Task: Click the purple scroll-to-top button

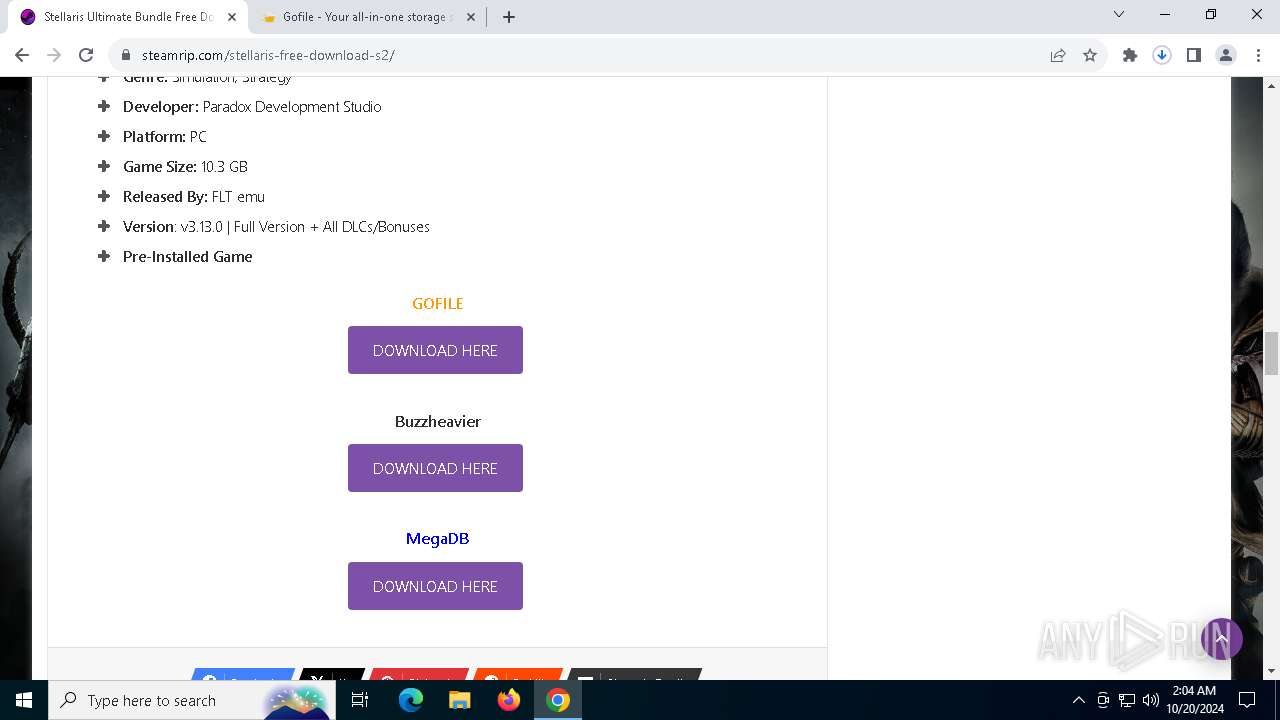Action: coord(1221,638)
